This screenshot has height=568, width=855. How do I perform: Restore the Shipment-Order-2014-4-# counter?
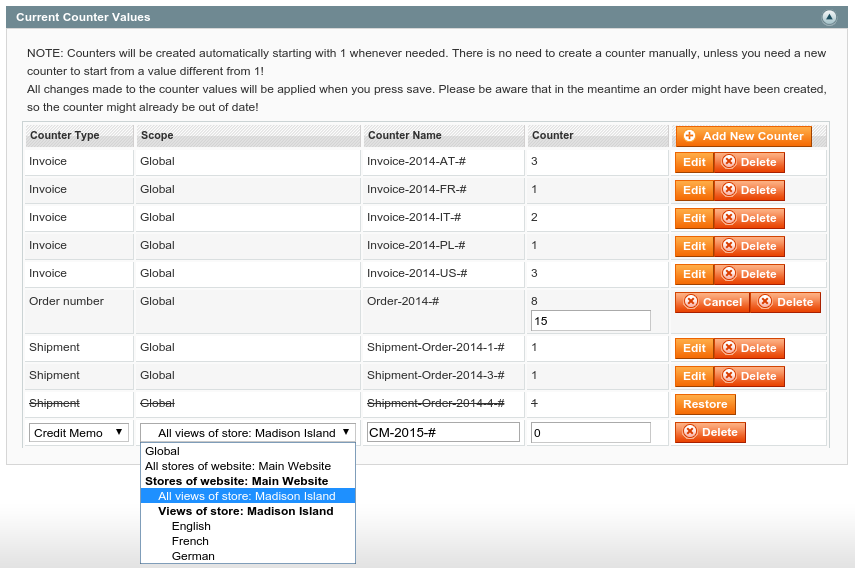click(705, 404)
